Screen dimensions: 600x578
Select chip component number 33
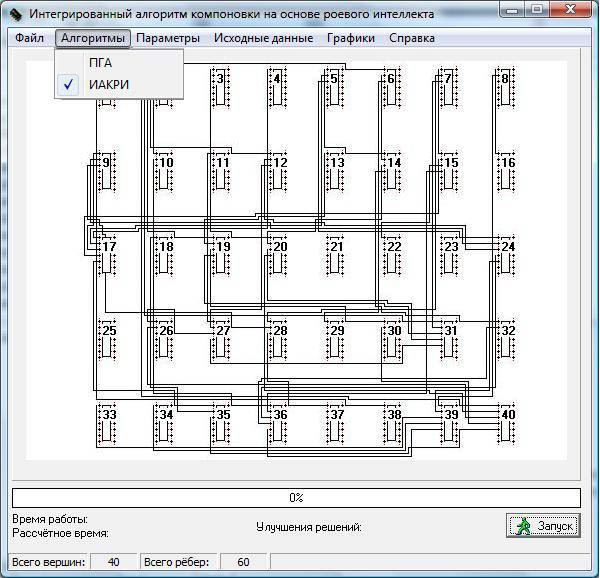click(x=107, y=424)
